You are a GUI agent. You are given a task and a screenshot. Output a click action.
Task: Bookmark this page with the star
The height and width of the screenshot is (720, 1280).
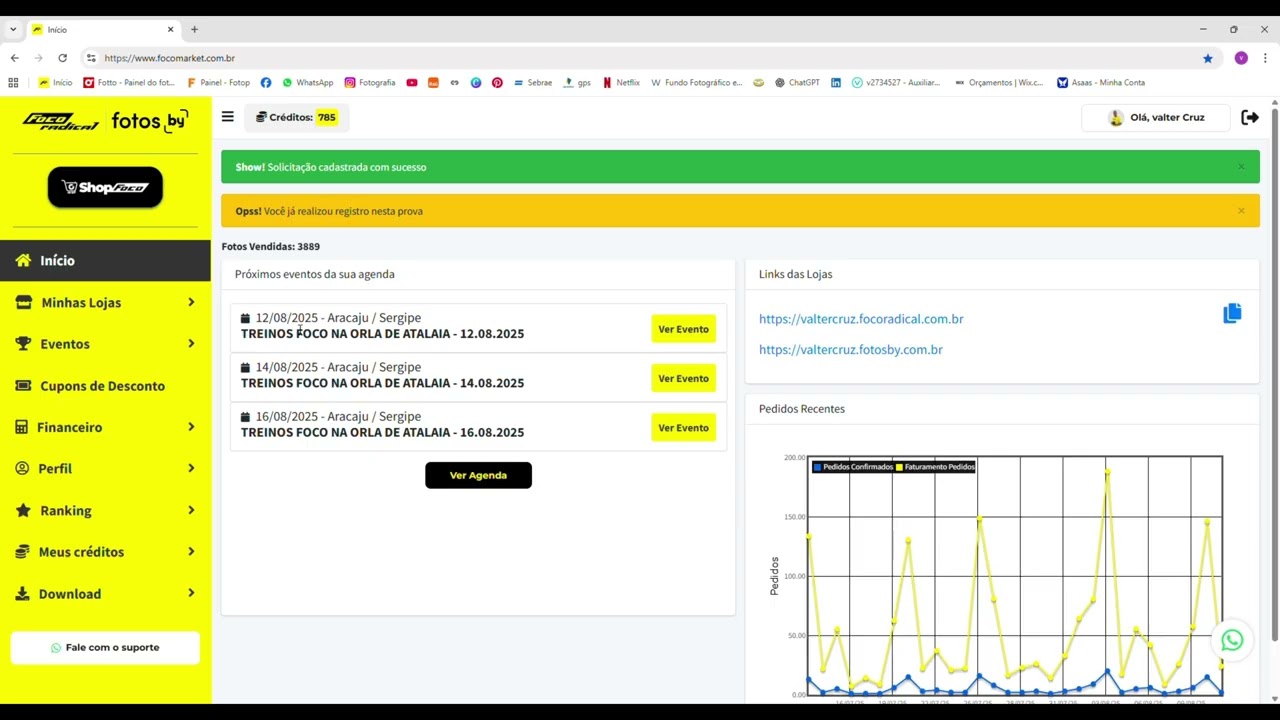coord(1208,58)
